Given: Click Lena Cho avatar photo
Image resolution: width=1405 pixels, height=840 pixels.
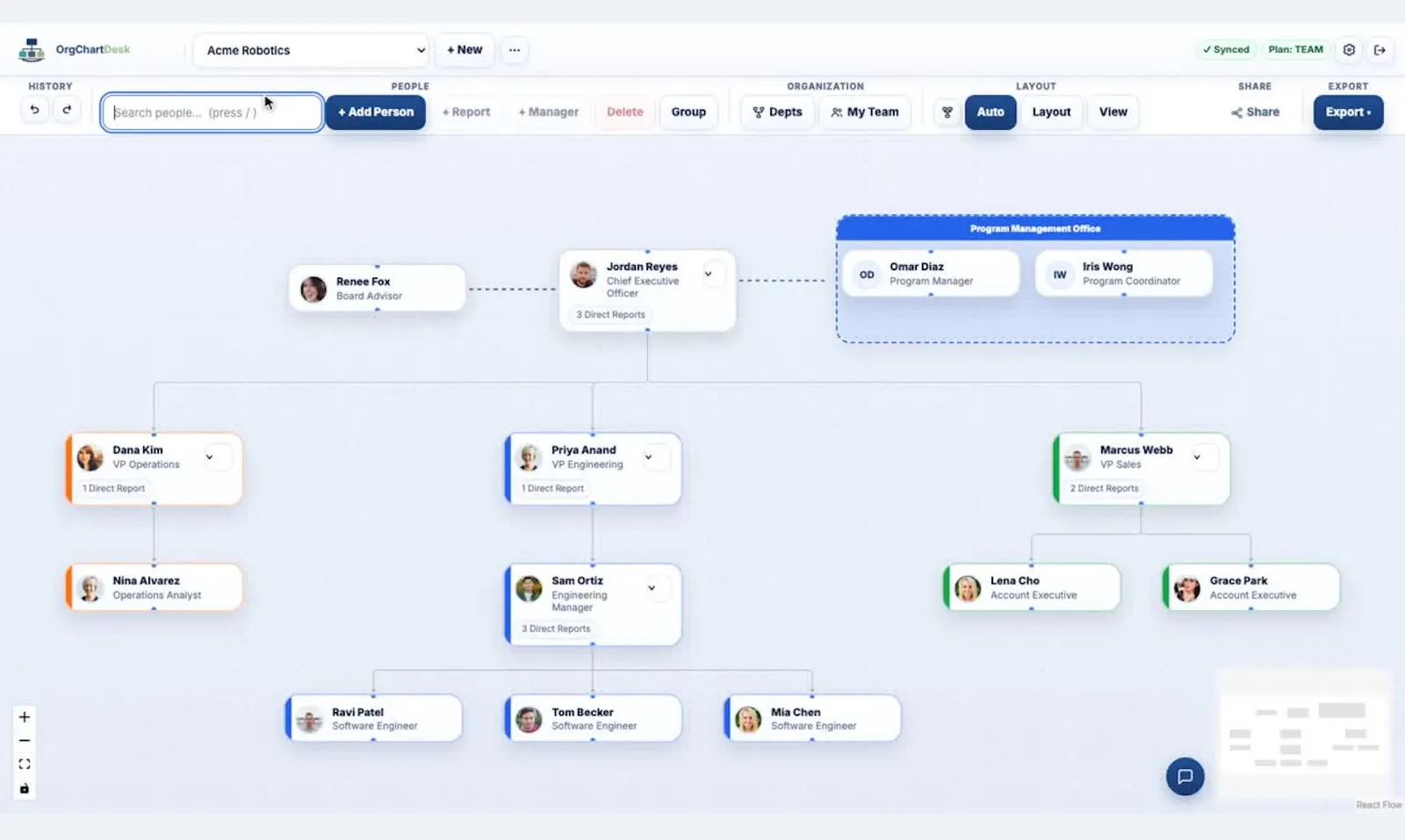Looking at the screenshot, I should coord(968,588).
